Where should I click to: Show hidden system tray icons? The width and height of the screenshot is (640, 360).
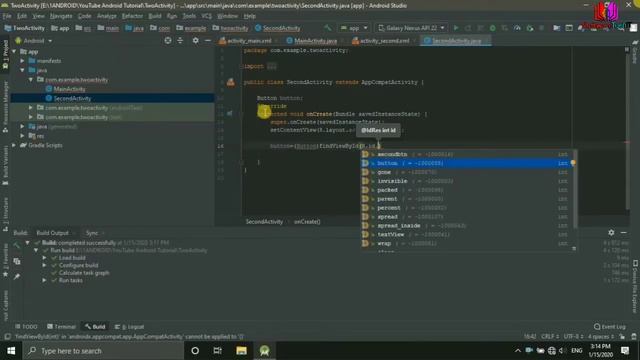[x=517, y=351]
